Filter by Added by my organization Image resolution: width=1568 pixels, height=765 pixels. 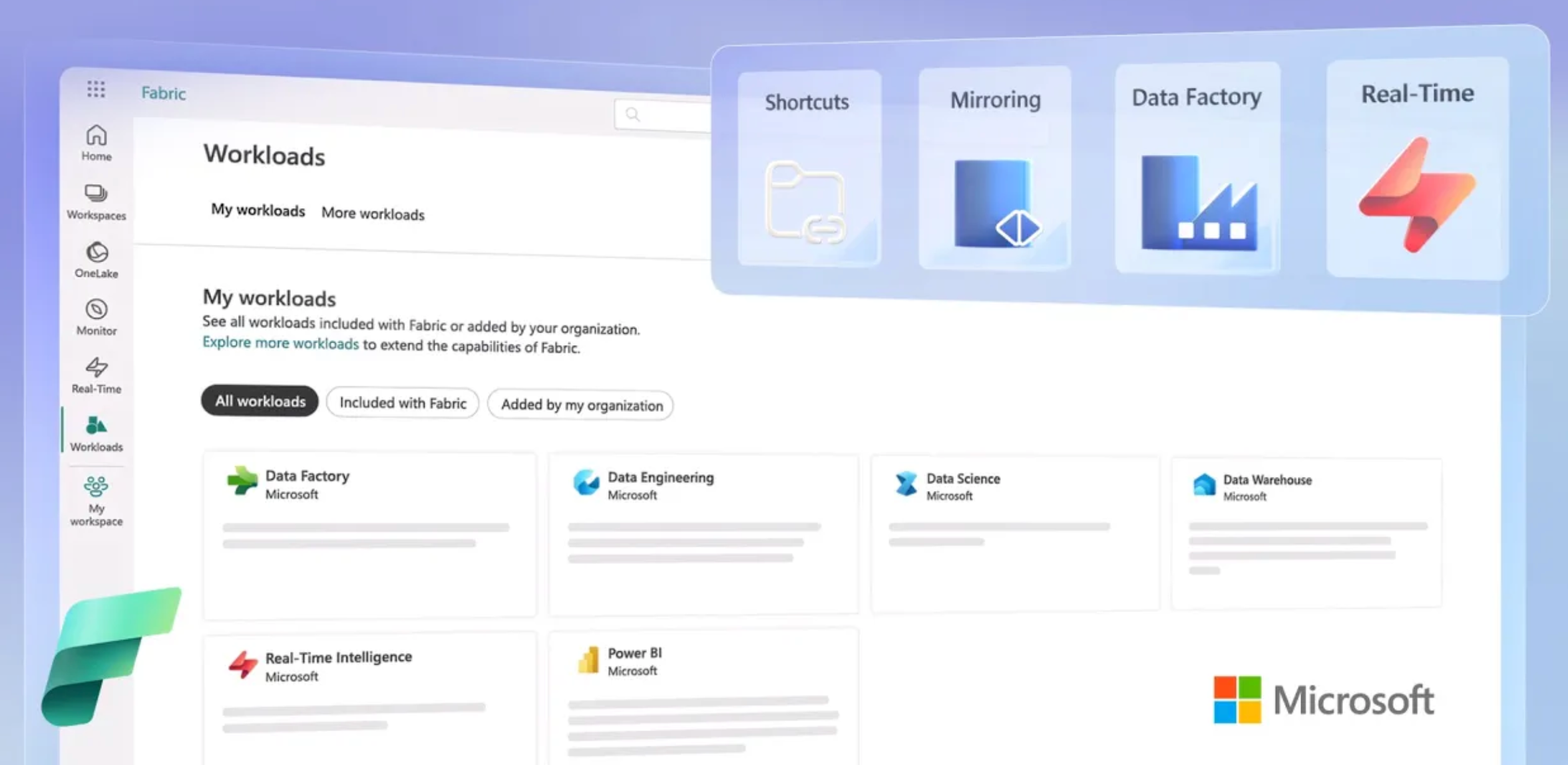[581, 405]
